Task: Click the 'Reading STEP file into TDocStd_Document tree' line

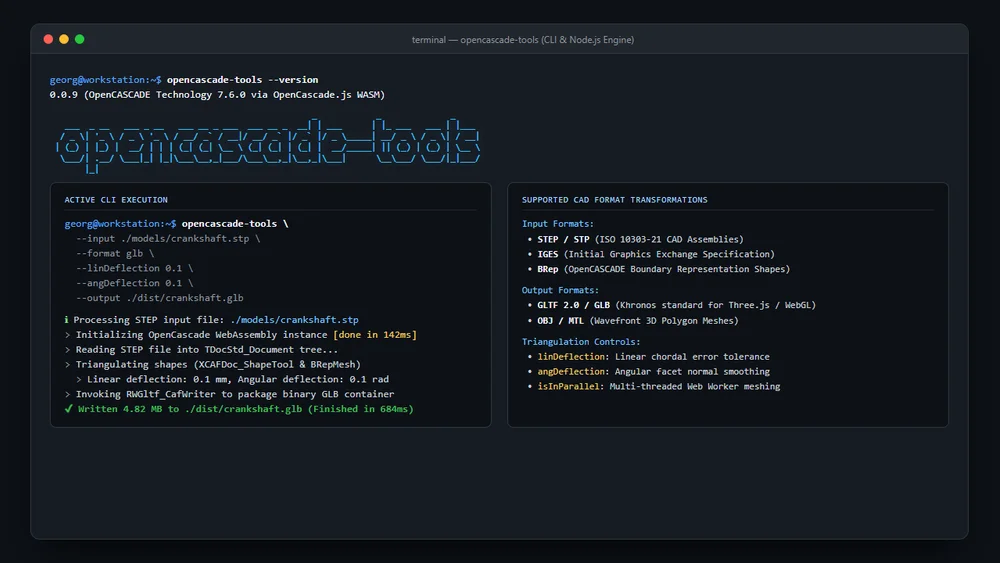Action: click(202, 349)
